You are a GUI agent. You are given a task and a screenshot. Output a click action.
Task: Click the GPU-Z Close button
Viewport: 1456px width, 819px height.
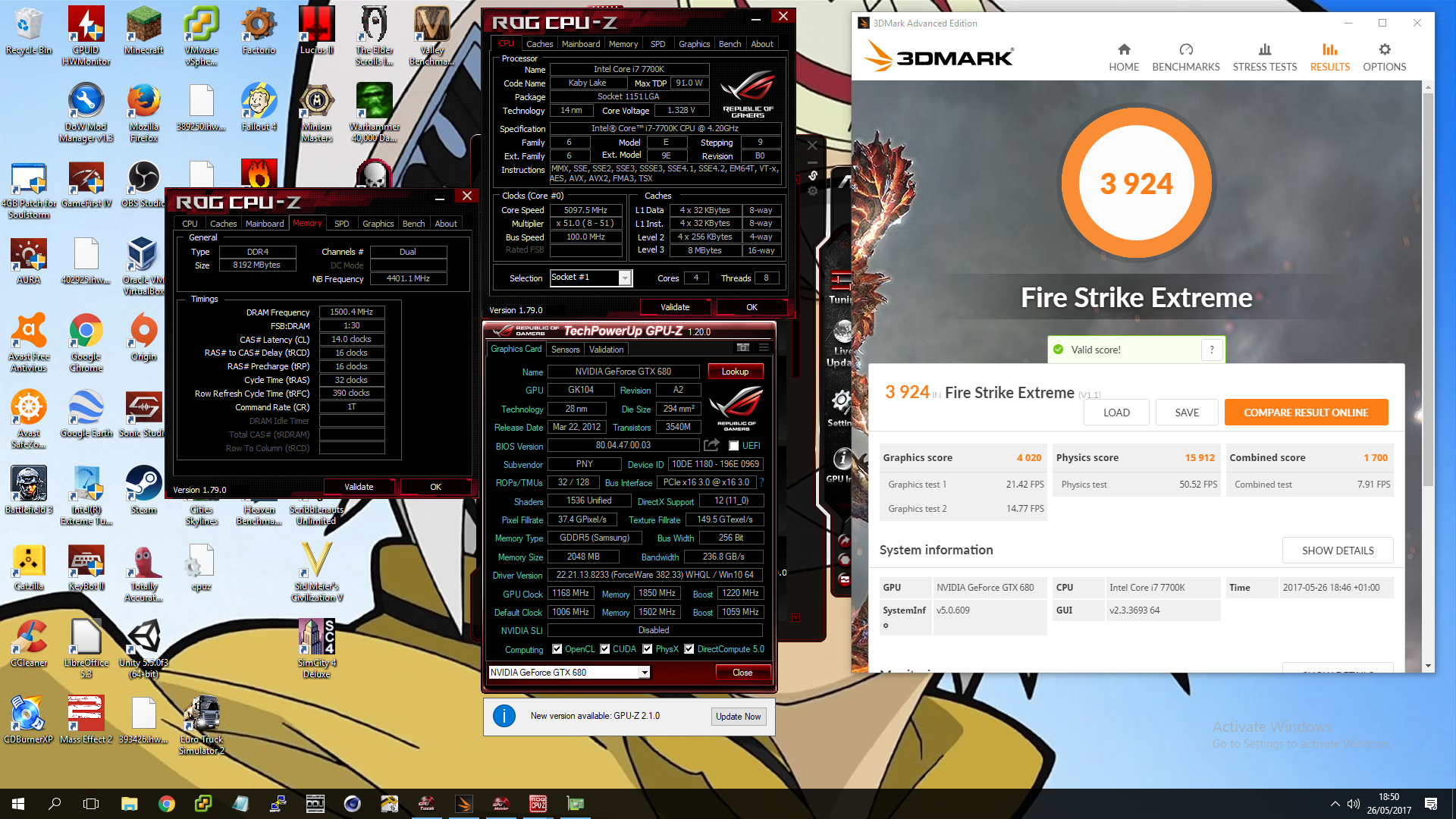(742, 673)
